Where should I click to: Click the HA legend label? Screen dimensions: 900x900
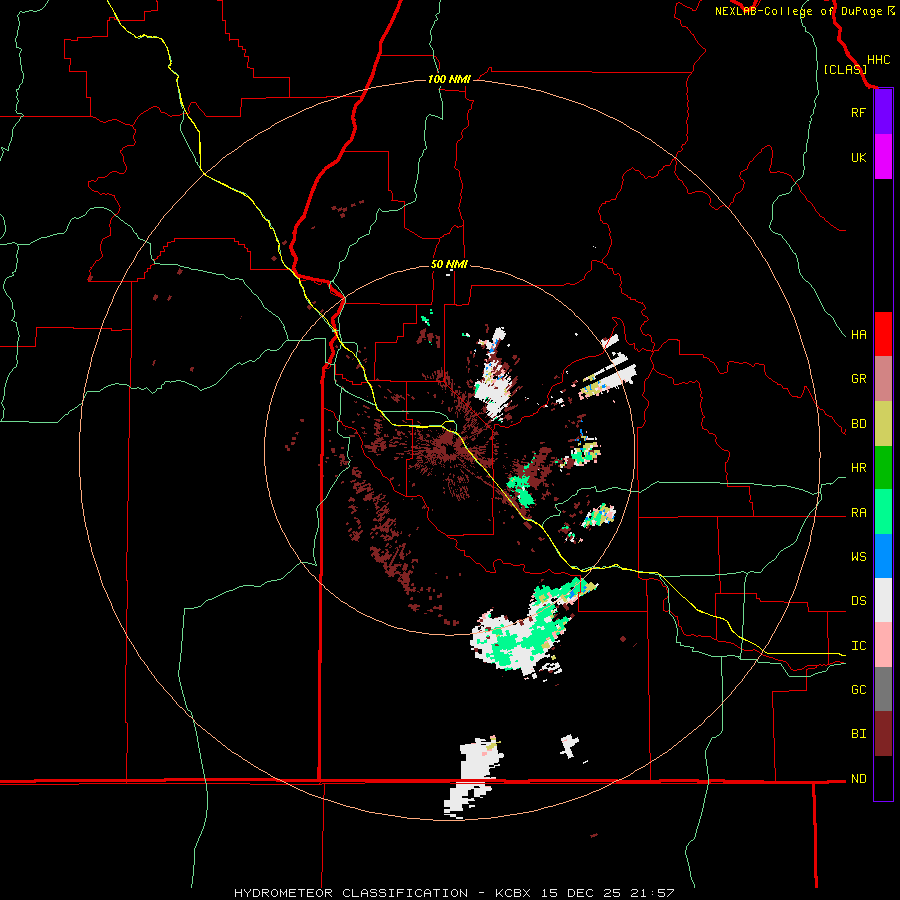coord(858,335)
